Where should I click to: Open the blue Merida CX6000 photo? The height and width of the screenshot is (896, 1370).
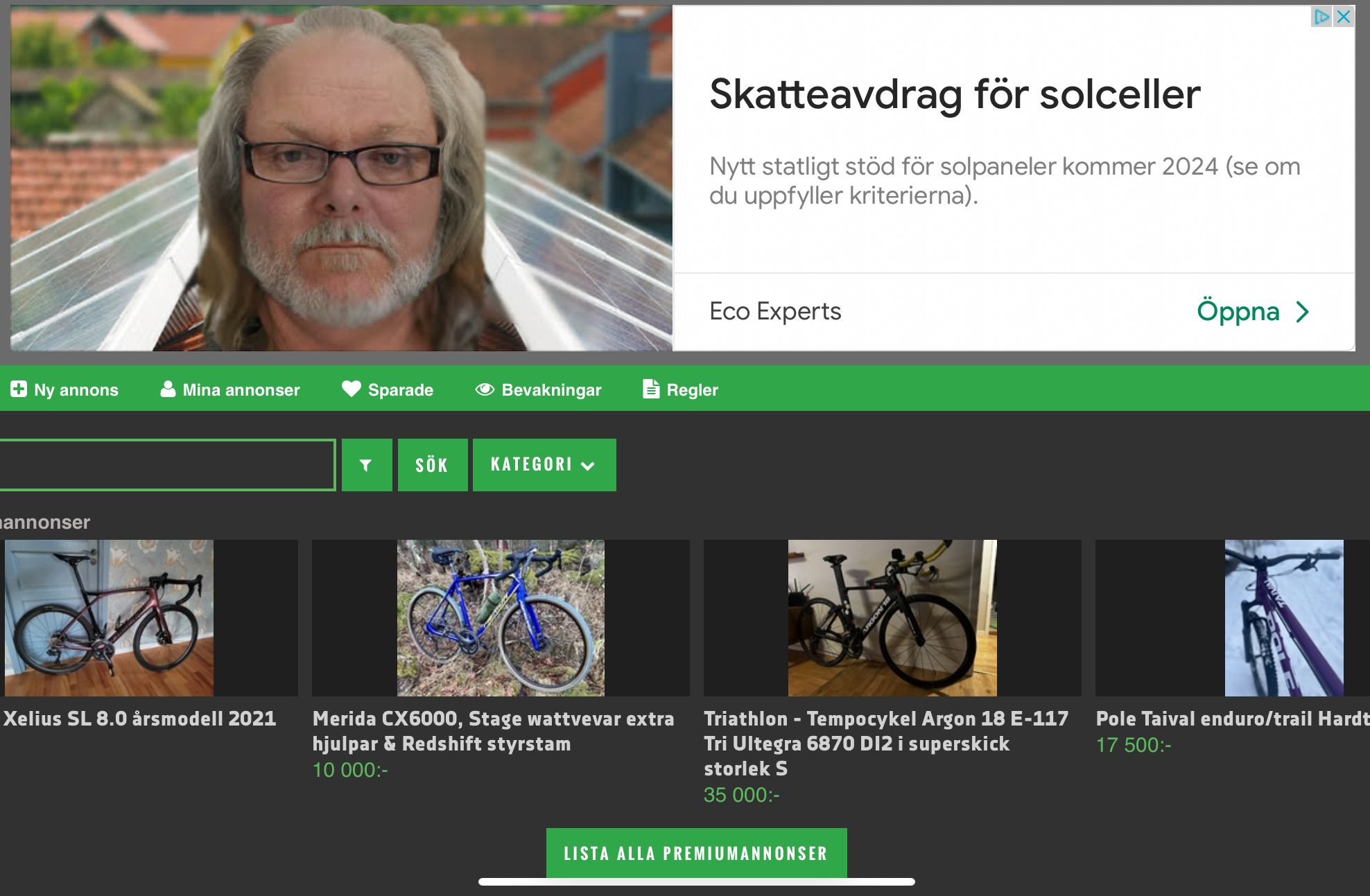501,618
